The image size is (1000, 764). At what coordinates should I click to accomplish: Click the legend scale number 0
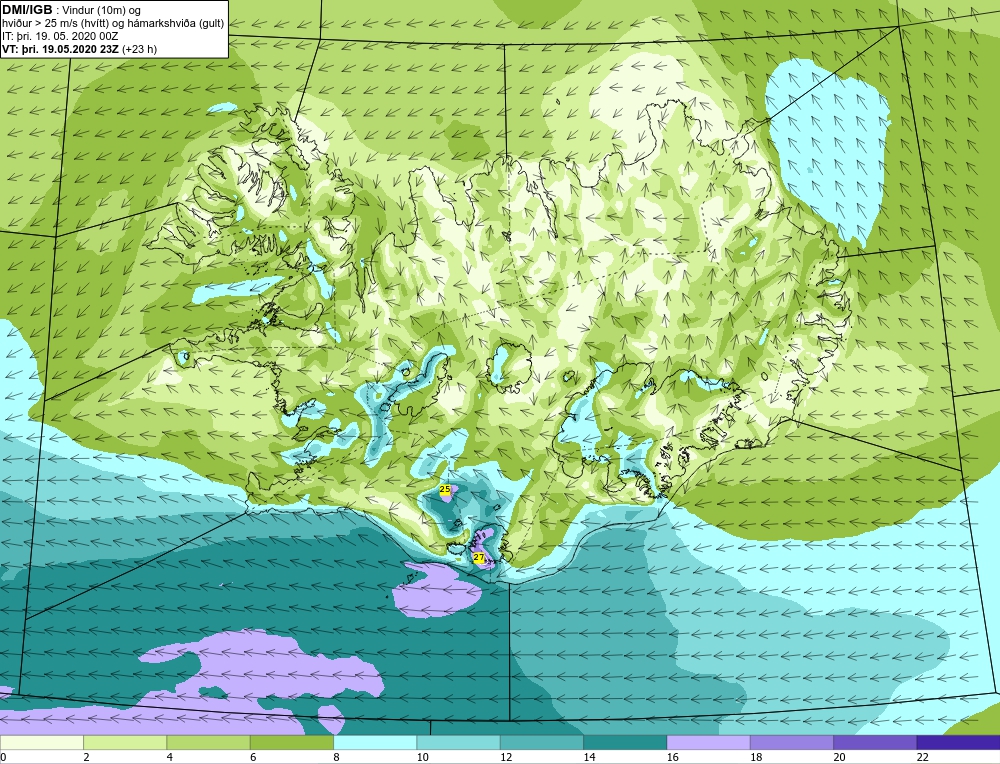[x=3, y=757]
